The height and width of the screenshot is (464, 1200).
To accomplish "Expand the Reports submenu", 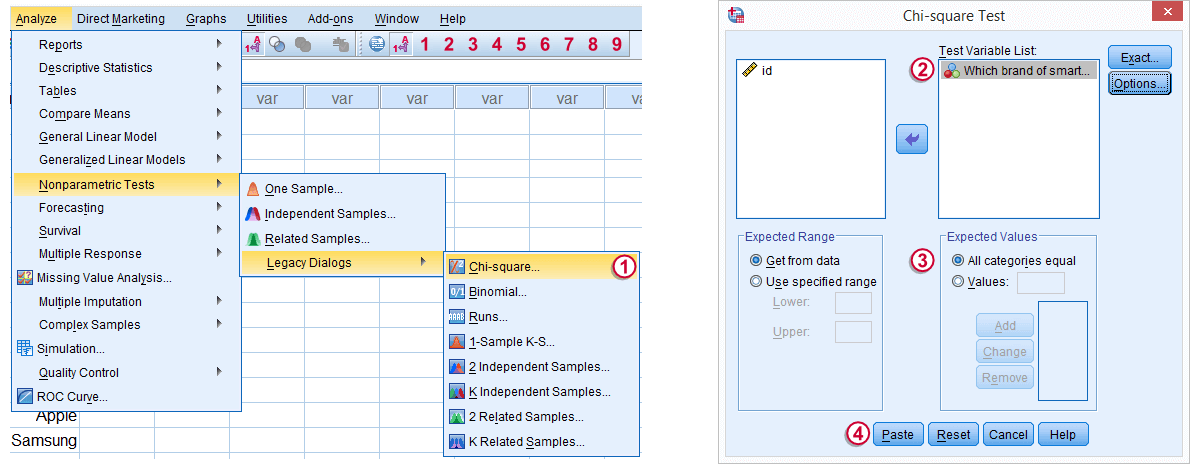I will coord(126,44).
